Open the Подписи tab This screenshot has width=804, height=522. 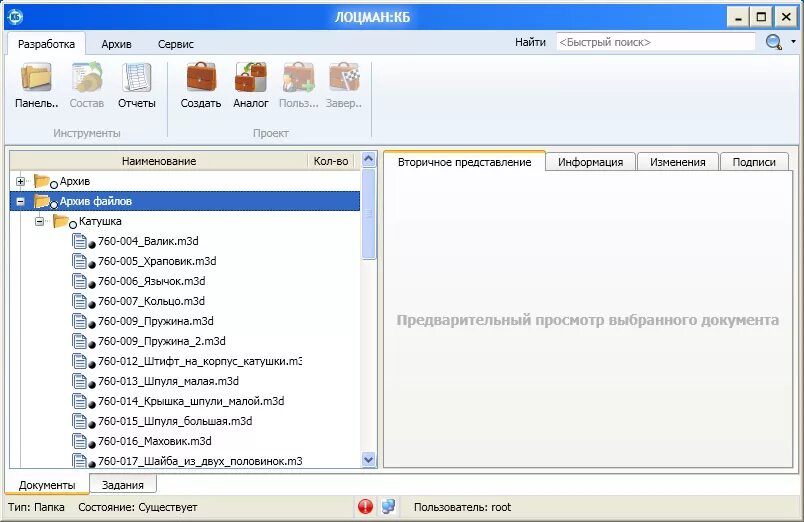coord(754,162)
